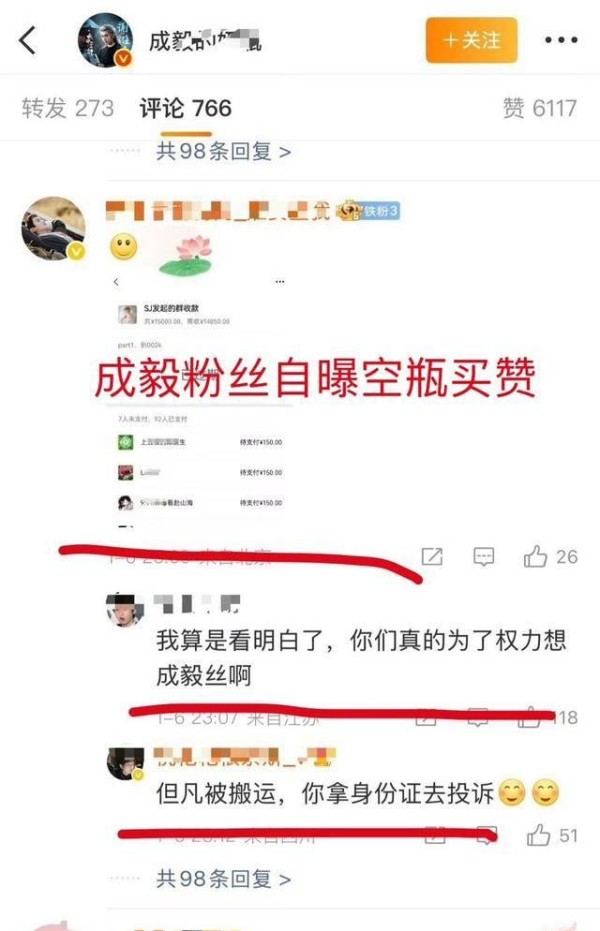This screenshot has width=600, height=931.
Task: Open avatar of the 我算是看明白了 commenter
Action: tap(125, 609)
